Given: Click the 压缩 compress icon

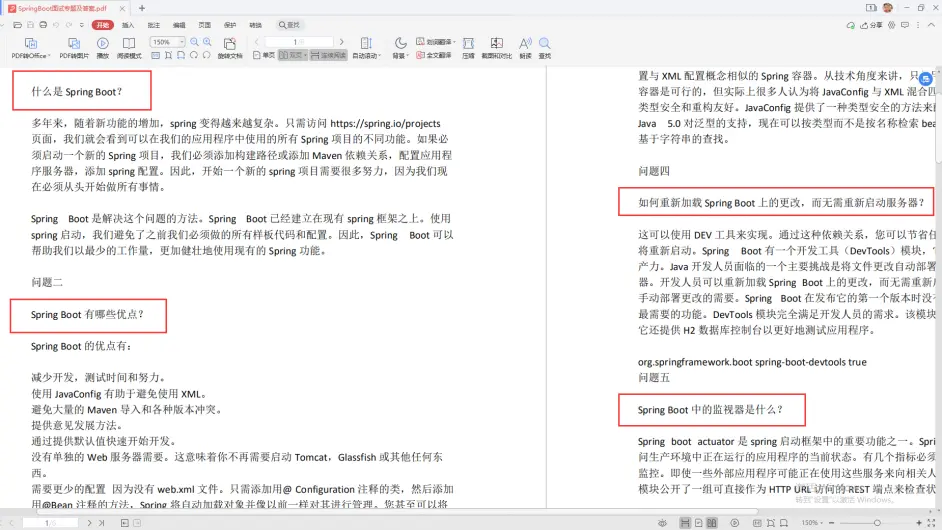Looking at the screenshot, I should [468, 43].
